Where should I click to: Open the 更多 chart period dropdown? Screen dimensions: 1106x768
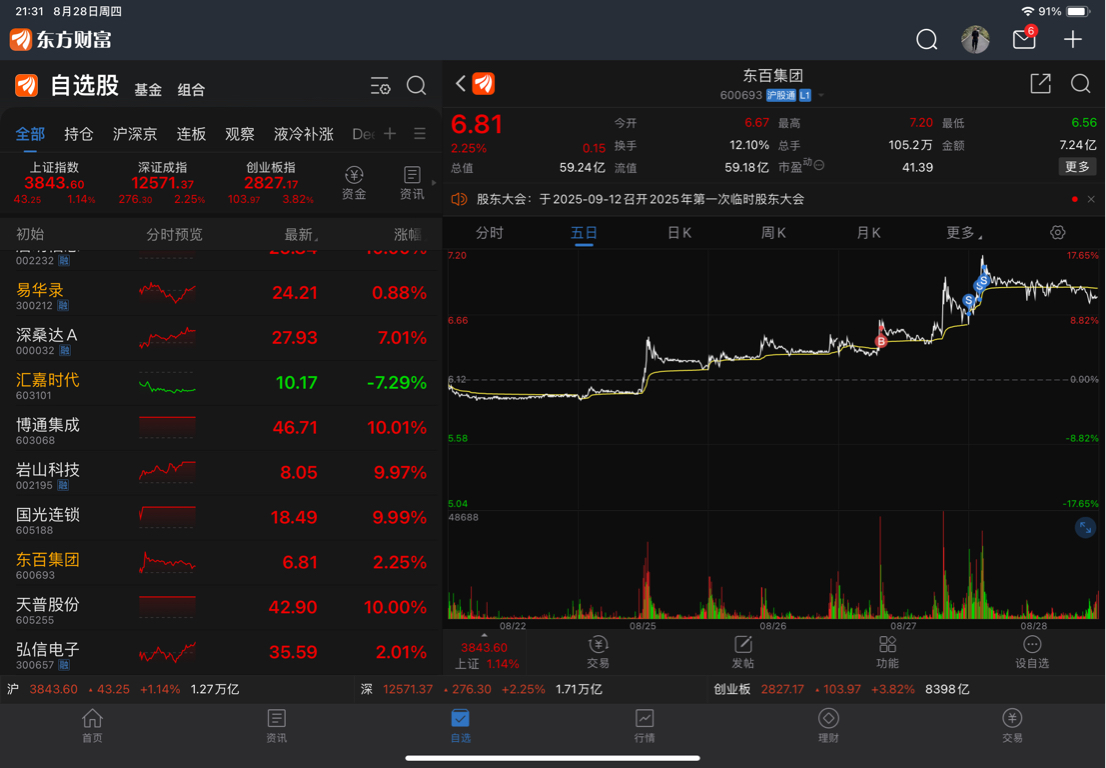[964, 233]
